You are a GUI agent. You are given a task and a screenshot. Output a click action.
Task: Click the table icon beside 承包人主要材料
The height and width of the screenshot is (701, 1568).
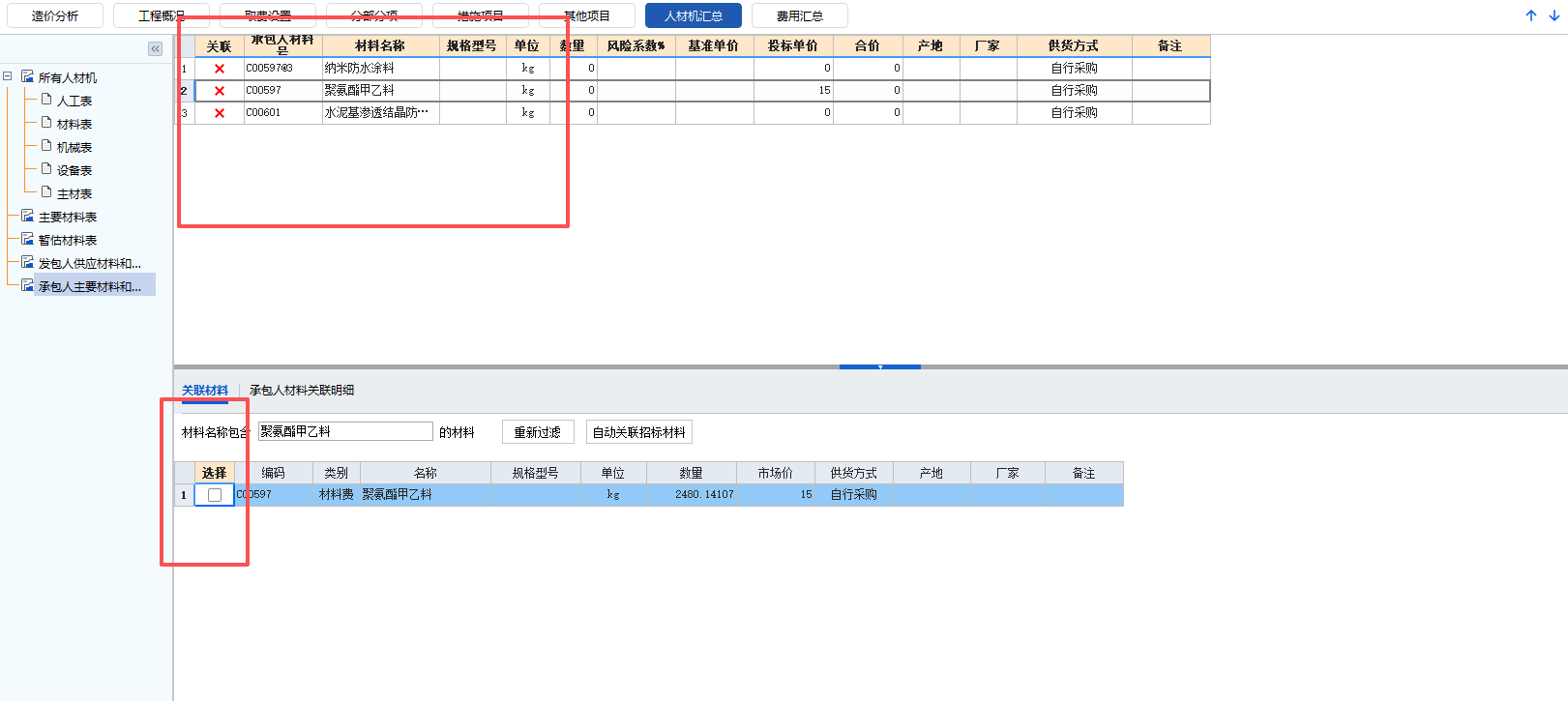pyautogui.click(x=27, y=285)
